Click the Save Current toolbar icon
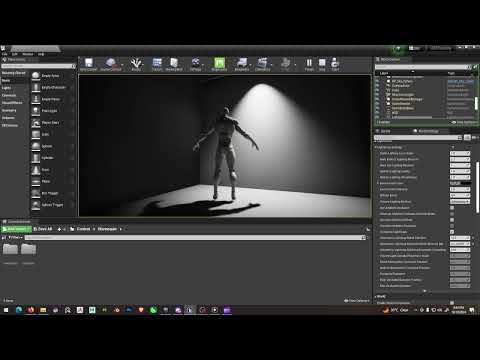The width and height of the screenshot is (480, 360). [88, 63]
